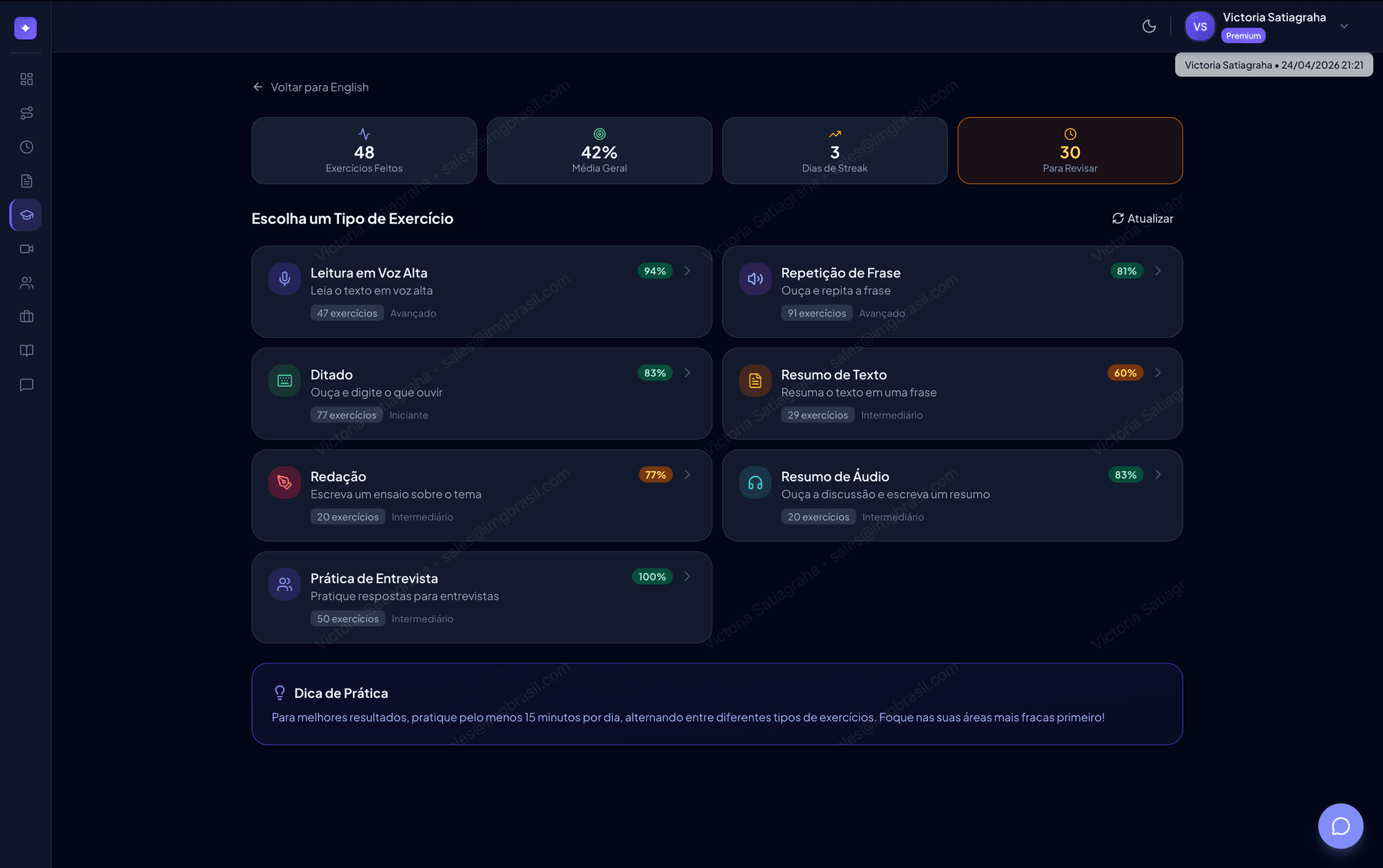
Task: Click the 60% score badge on Resumo de Texto
Action: click(x=1124, y=373)
